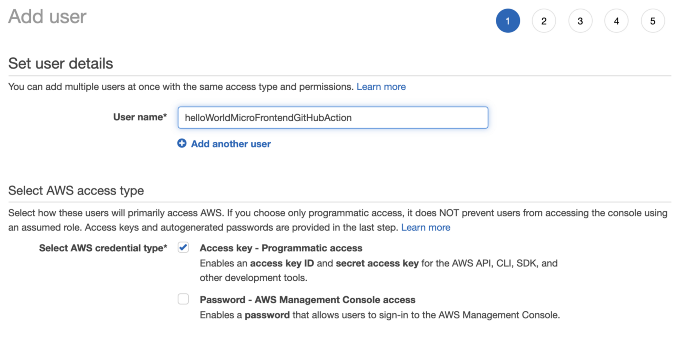Open Learn more link under Set user details
Viewport: 700px width, 360px height.
[381, 87]
